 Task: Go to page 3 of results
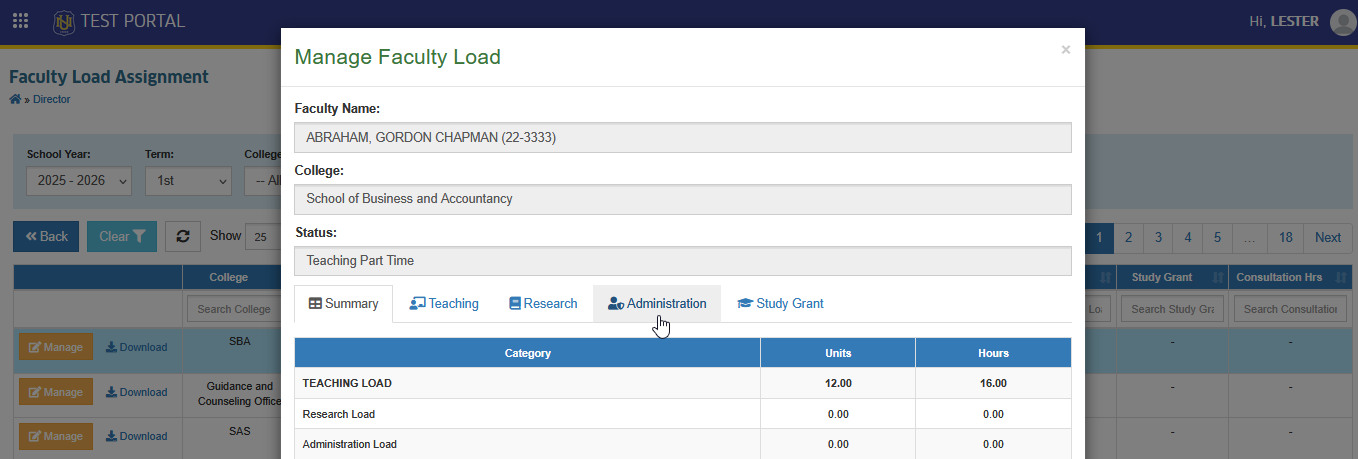[x=1158, y=237]
